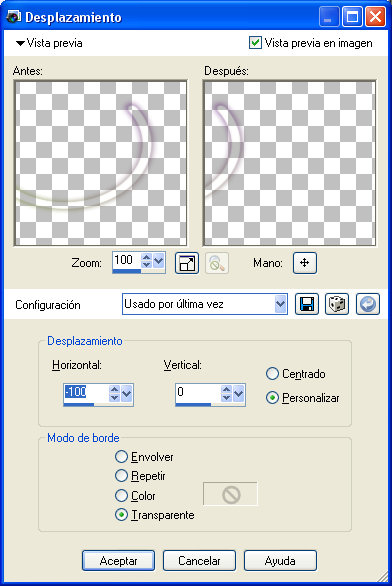Click the Después preview thumbnail

[290, 163]
